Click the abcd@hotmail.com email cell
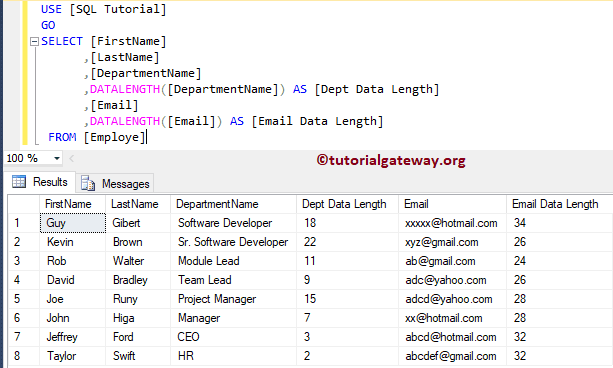The image size is (613, 368). 452,337
